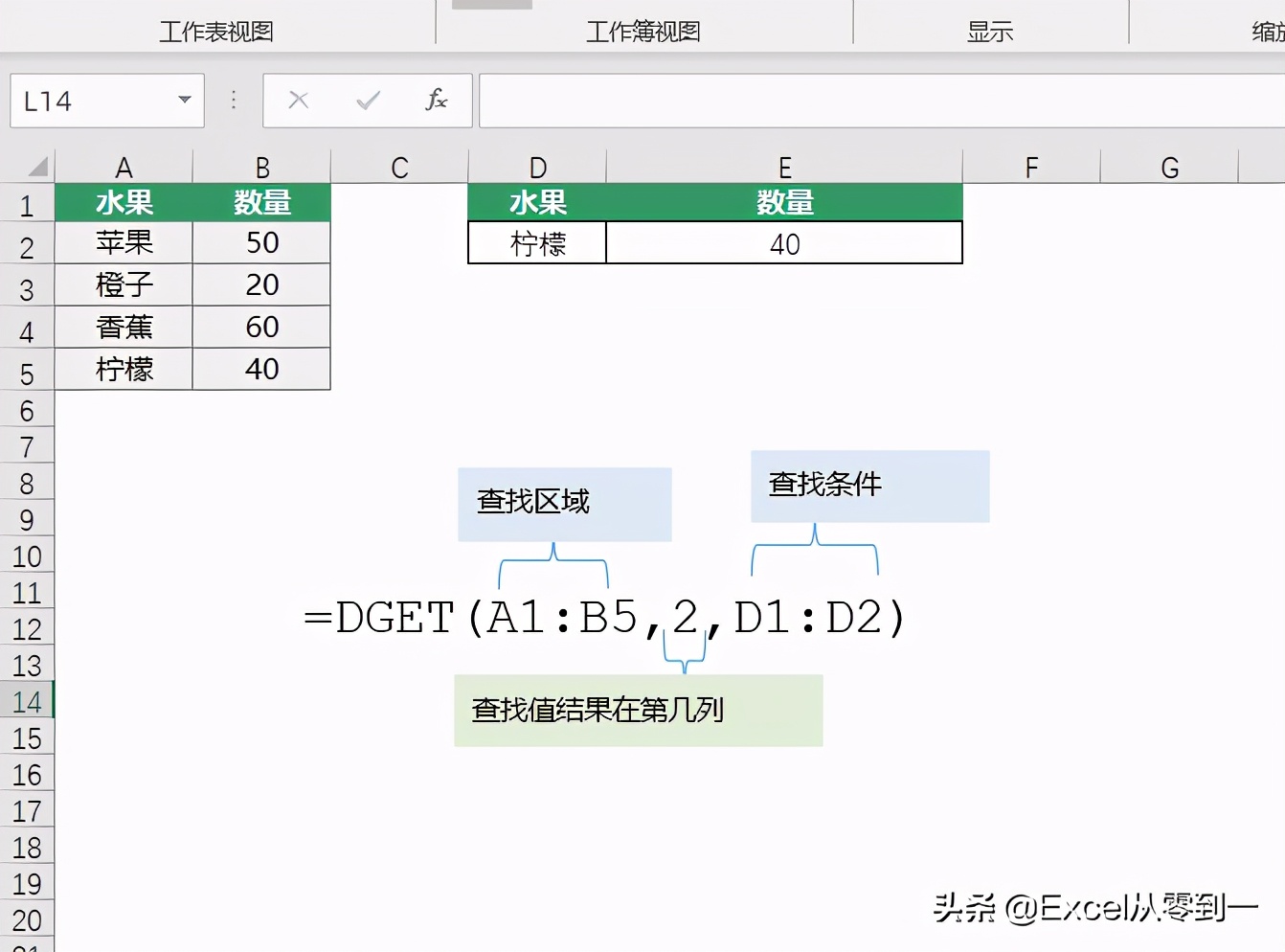
Task: Click the 数量 header cell in column B
Action: pos(261,202)
